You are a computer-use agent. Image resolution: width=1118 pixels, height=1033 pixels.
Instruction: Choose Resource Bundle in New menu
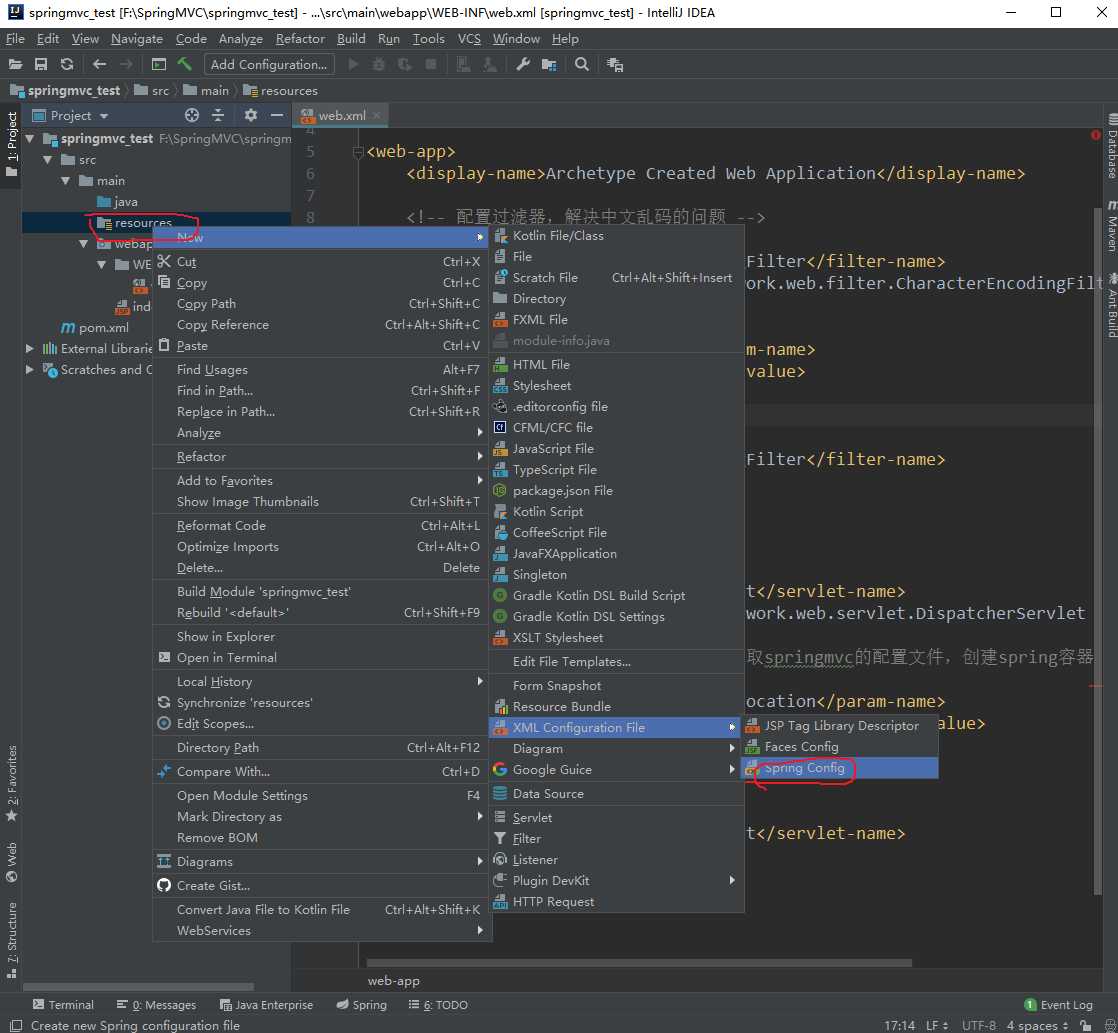617,706
